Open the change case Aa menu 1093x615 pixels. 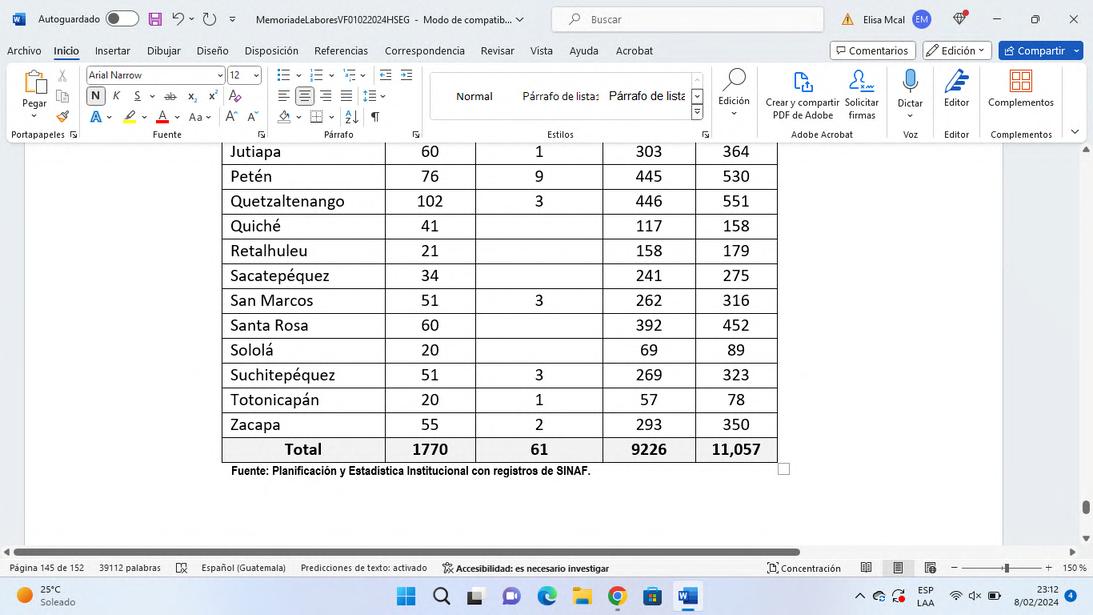point(199,117)
